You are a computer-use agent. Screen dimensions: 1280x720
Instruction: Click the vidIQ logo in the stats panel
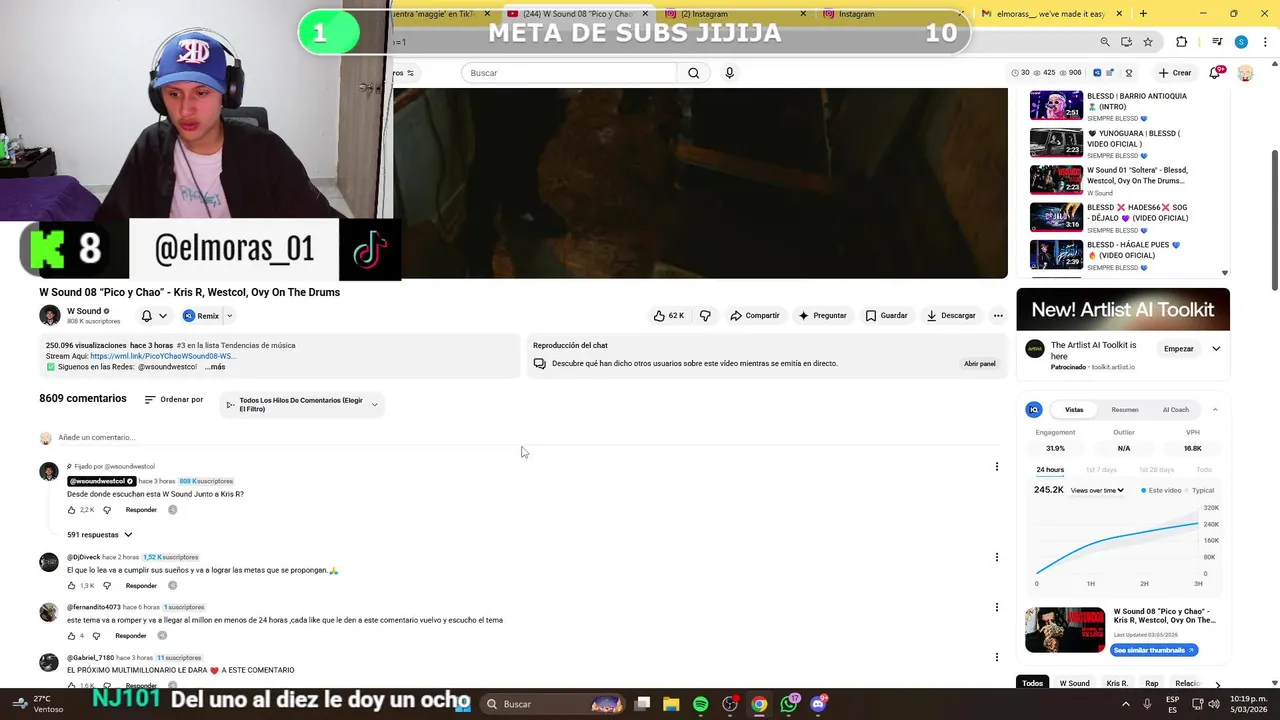tap(1034, 409)
